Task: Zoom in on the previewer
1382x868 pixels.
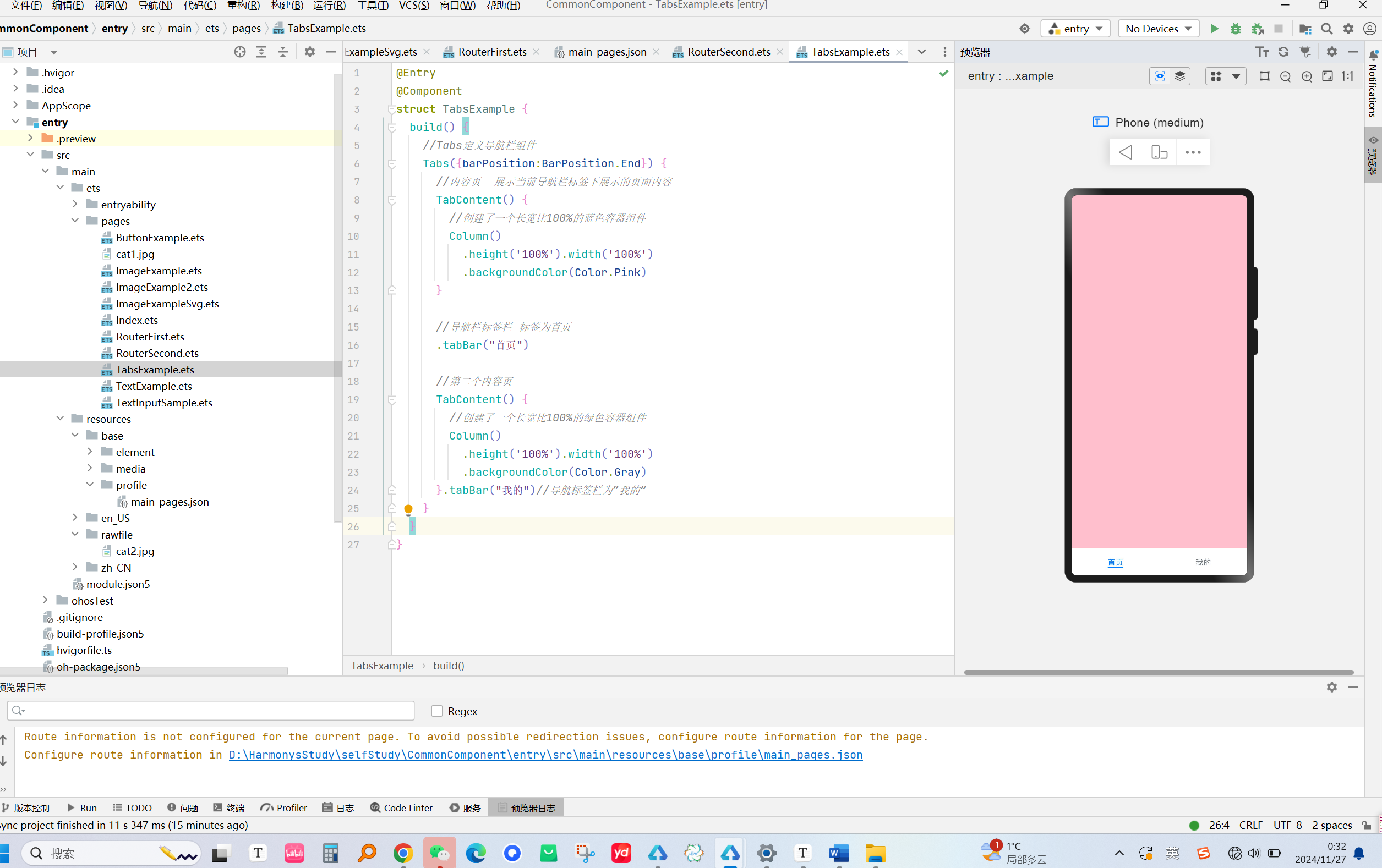Action: (x=1306, y=76)
